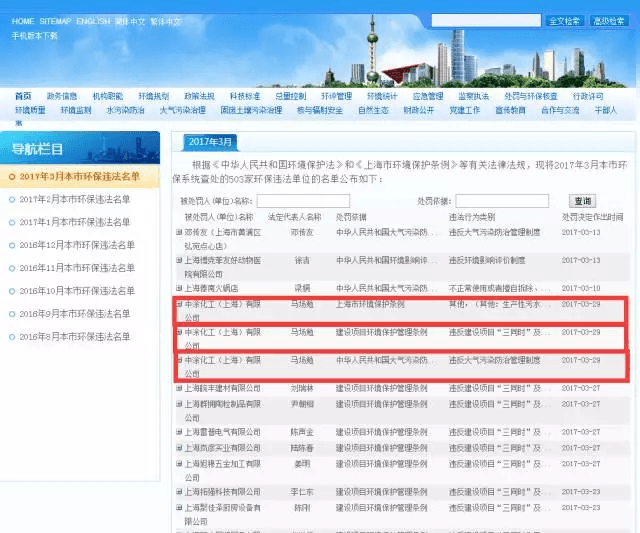Image resolution: width=640 pixels, height=533 pixels.
Task: Open the 政策法规 navigation menu item
Action: pyautogui.click(x=199, y=96)
